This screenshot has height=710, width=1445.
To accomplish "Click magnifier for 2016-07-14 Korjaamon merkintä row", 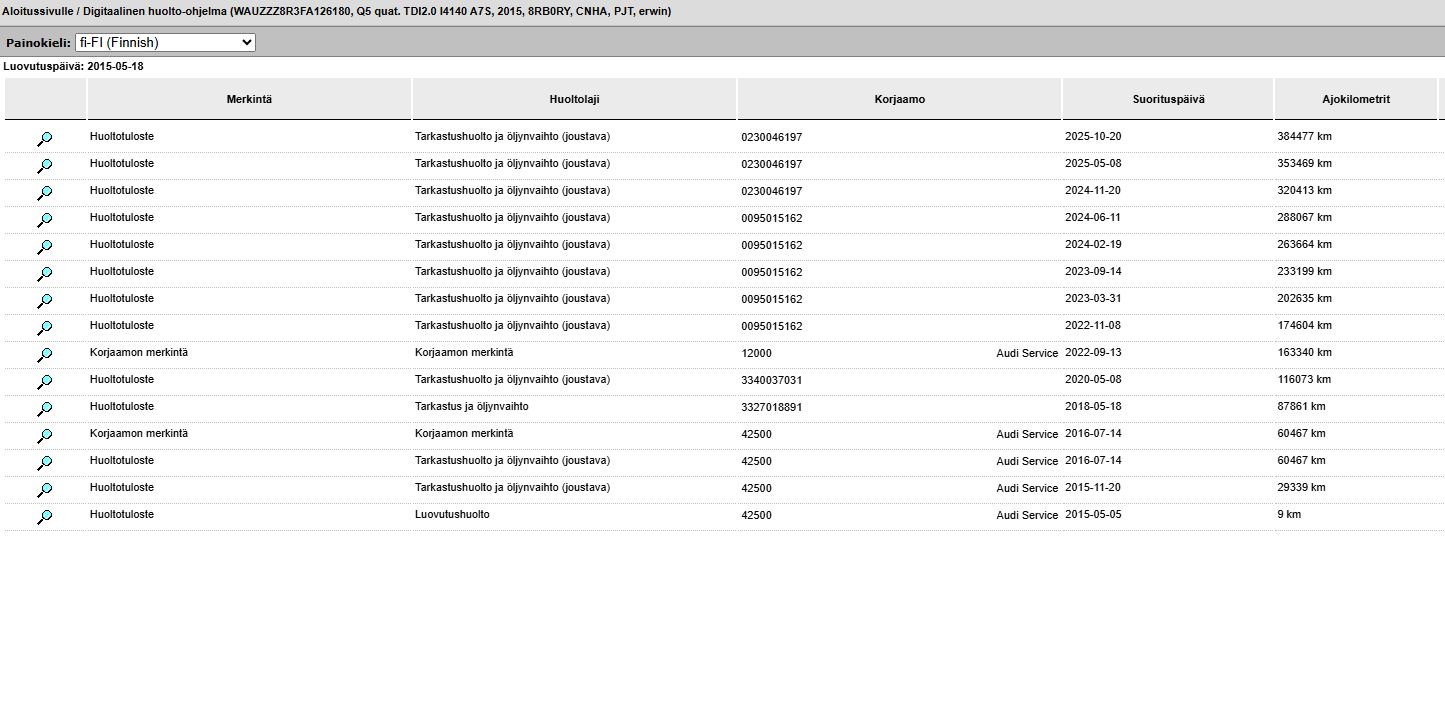I will 45,436.
